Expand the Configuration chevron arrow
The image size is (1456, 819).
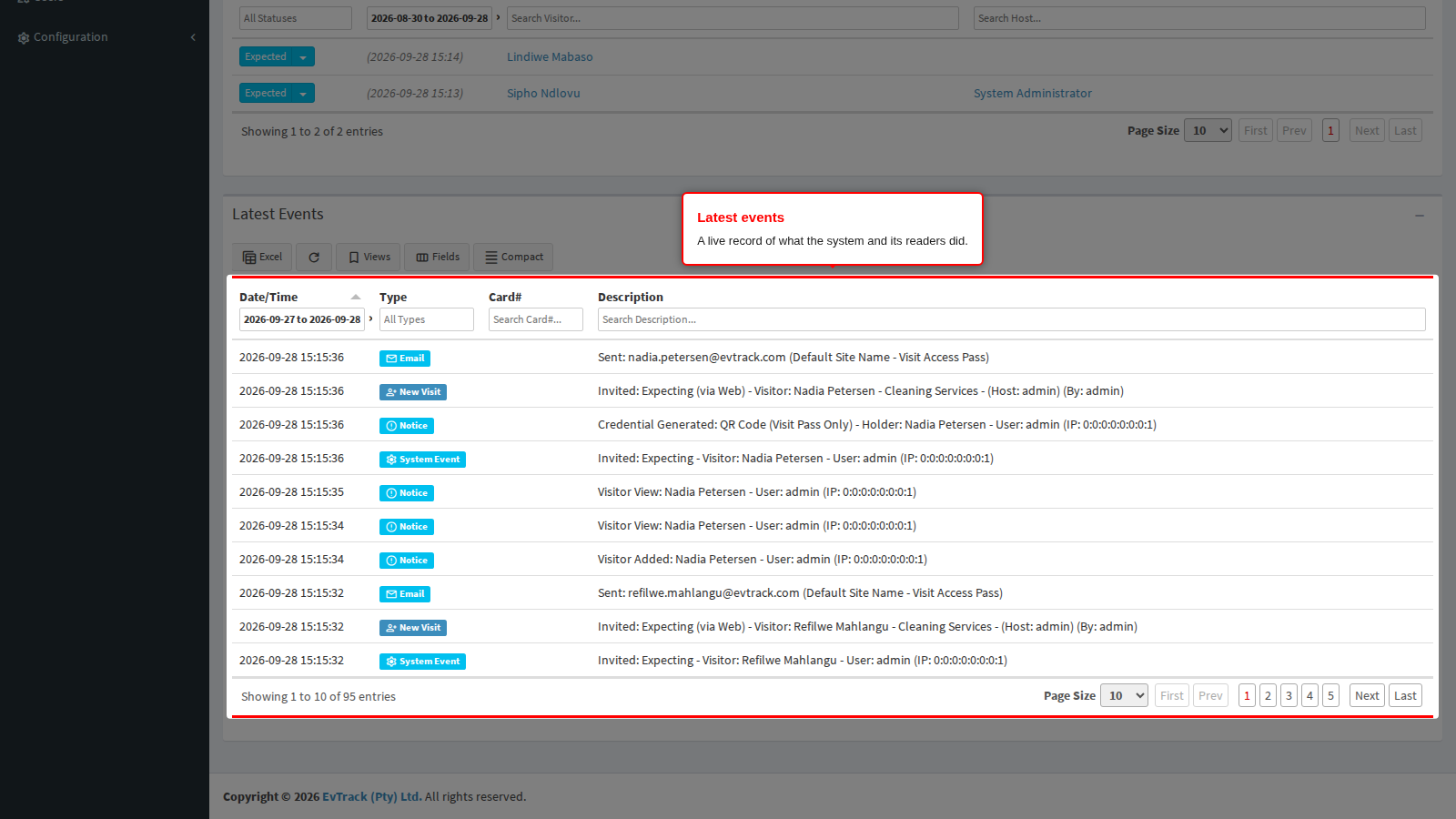click(193, 37)
